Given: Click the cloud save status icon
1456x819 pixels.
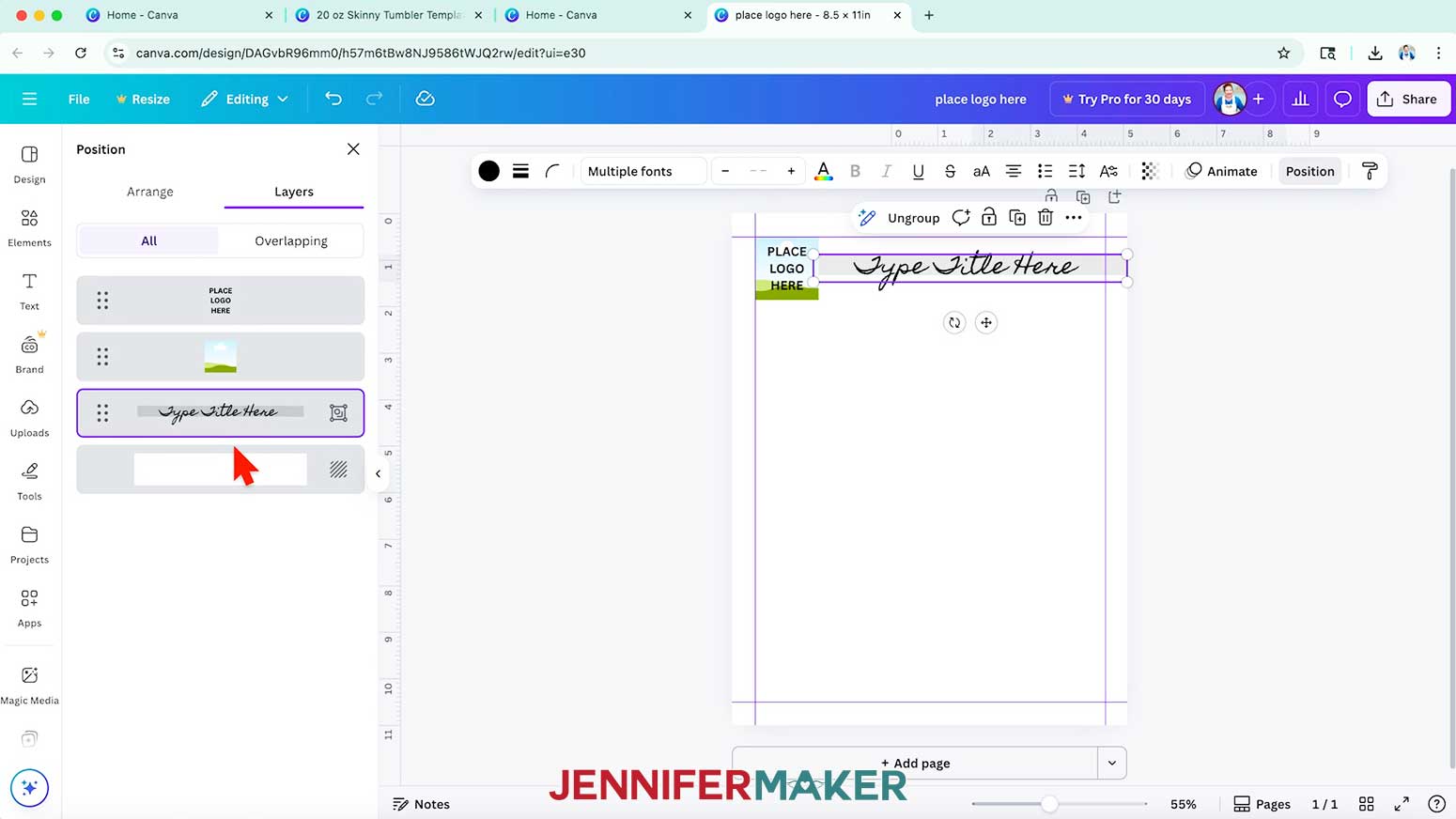Looking at the screenshot, I should coord(426,99).
